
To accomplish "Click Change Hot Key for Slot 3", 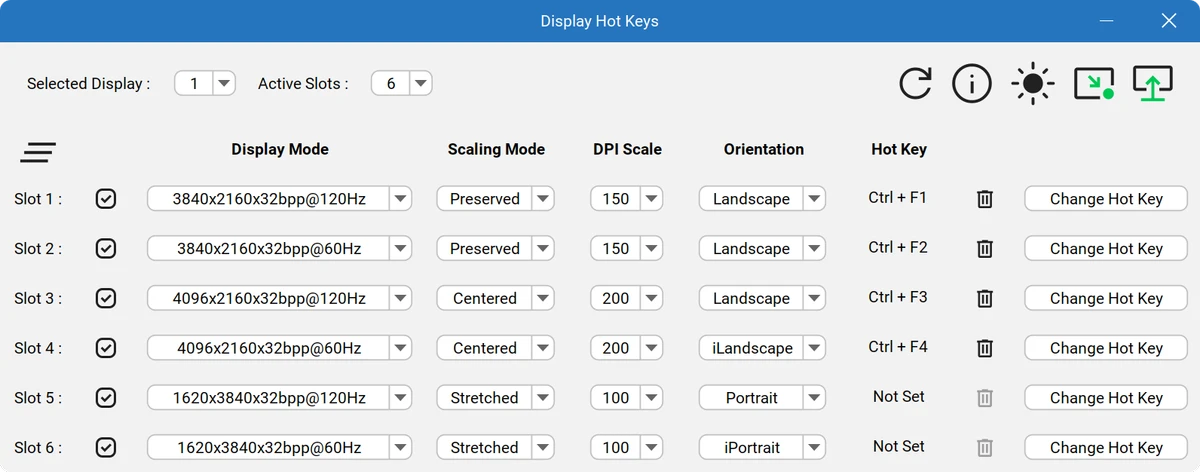I will (x=1106, y=298).
